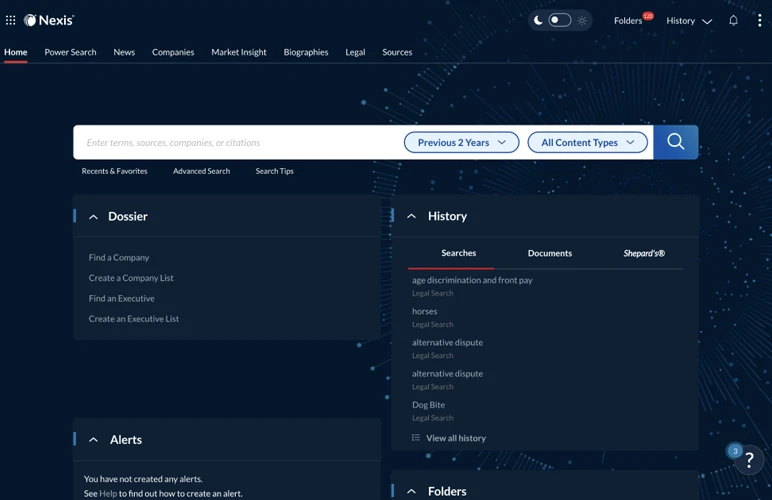This screenshot has height=500, width=772.
Task: Click the magnifying glass search button
Action: 675,142
